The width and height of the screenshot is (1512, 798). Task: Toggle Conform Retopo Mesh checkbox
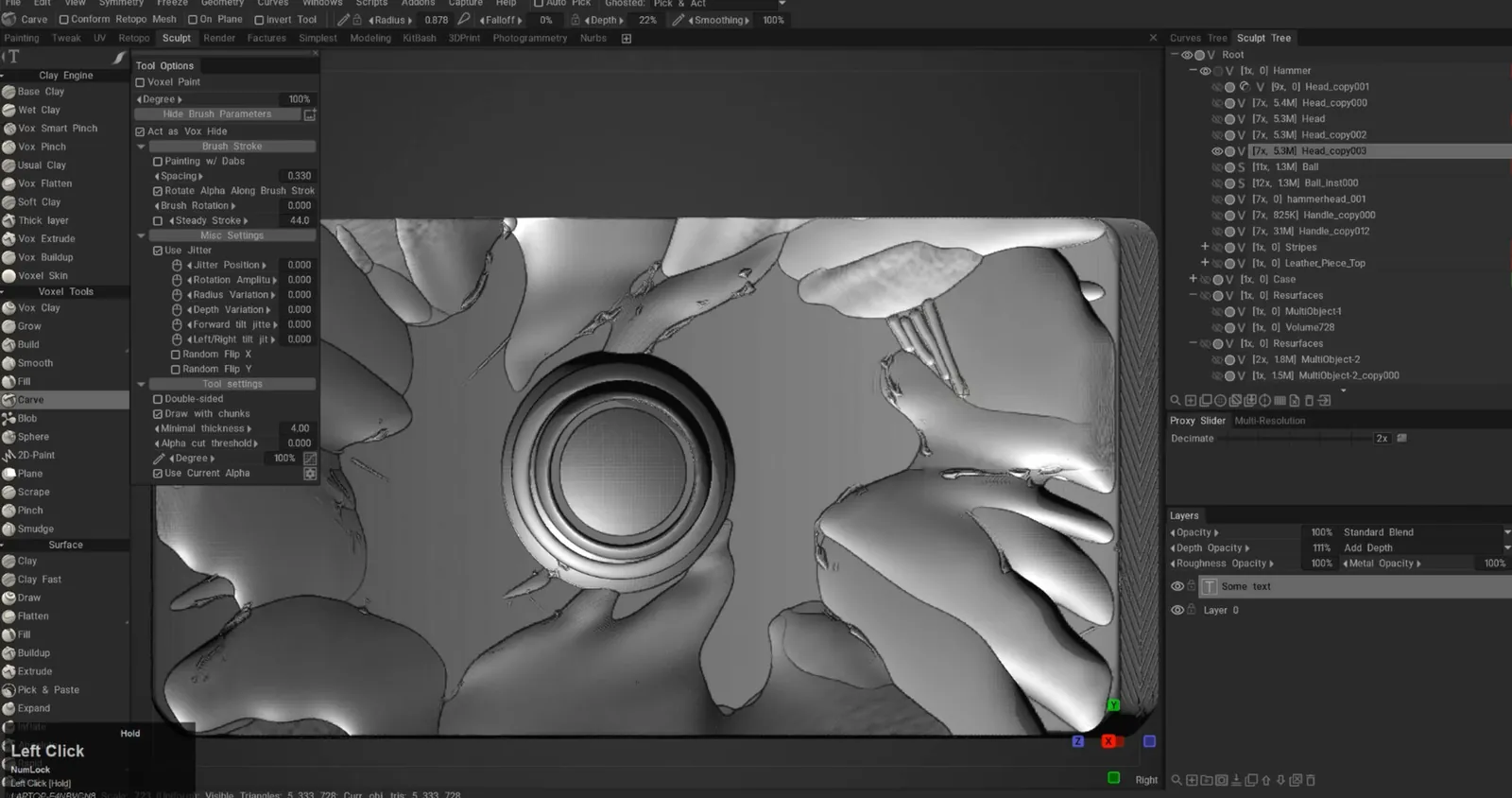click(x=64, y=19)
